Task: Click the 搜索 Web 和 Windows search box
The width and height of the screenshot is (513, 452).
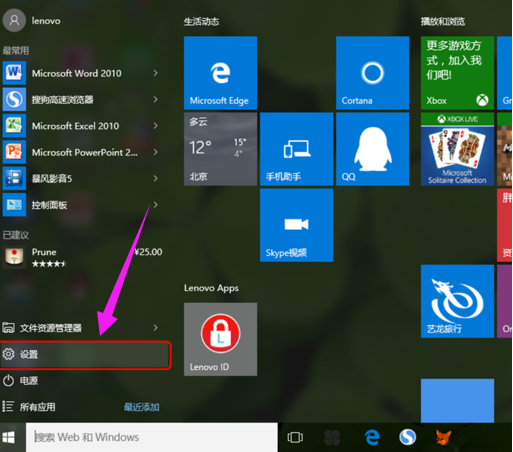Action: (x=152, y=437)
